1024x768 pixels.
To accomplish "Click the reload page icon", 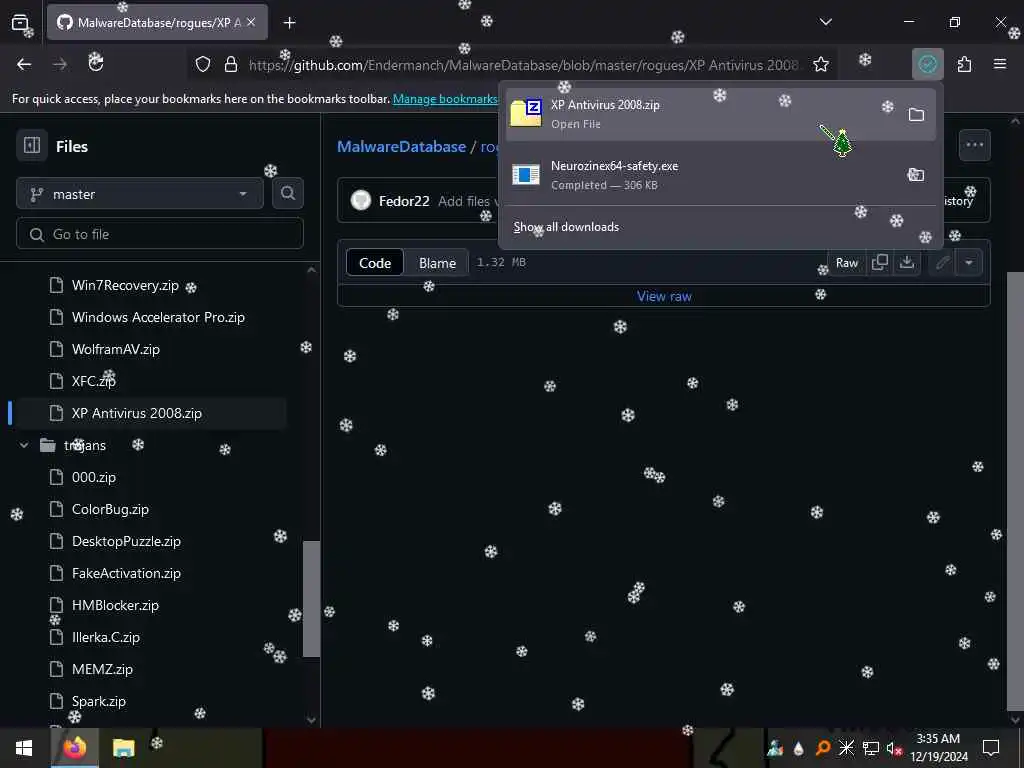I will tap(96, 63).
